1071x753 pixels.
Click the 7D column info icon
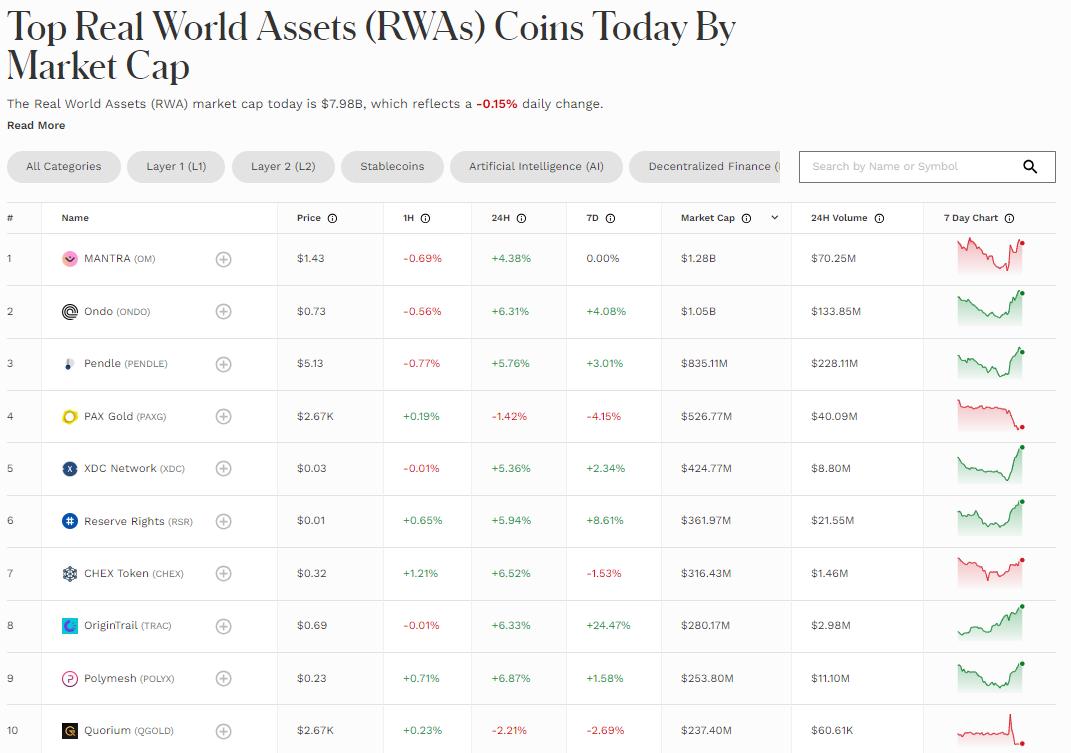(611, 219)
